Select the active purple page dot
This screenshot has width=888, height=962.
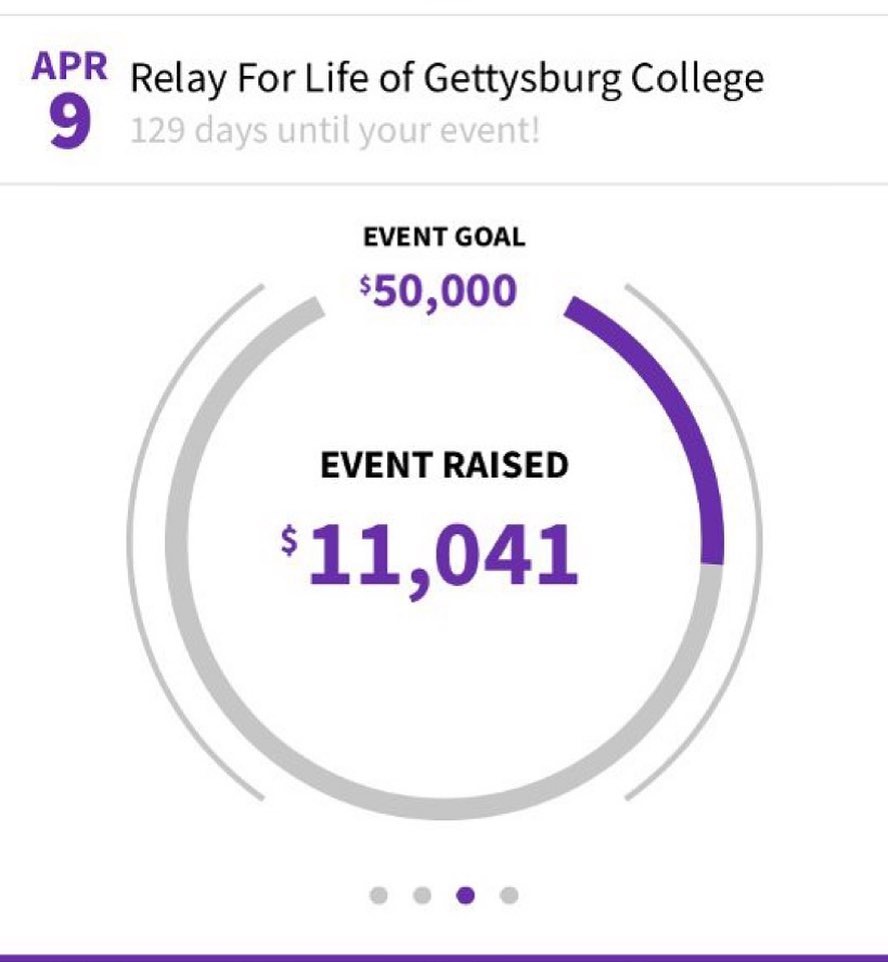click(x=466, y=895)
